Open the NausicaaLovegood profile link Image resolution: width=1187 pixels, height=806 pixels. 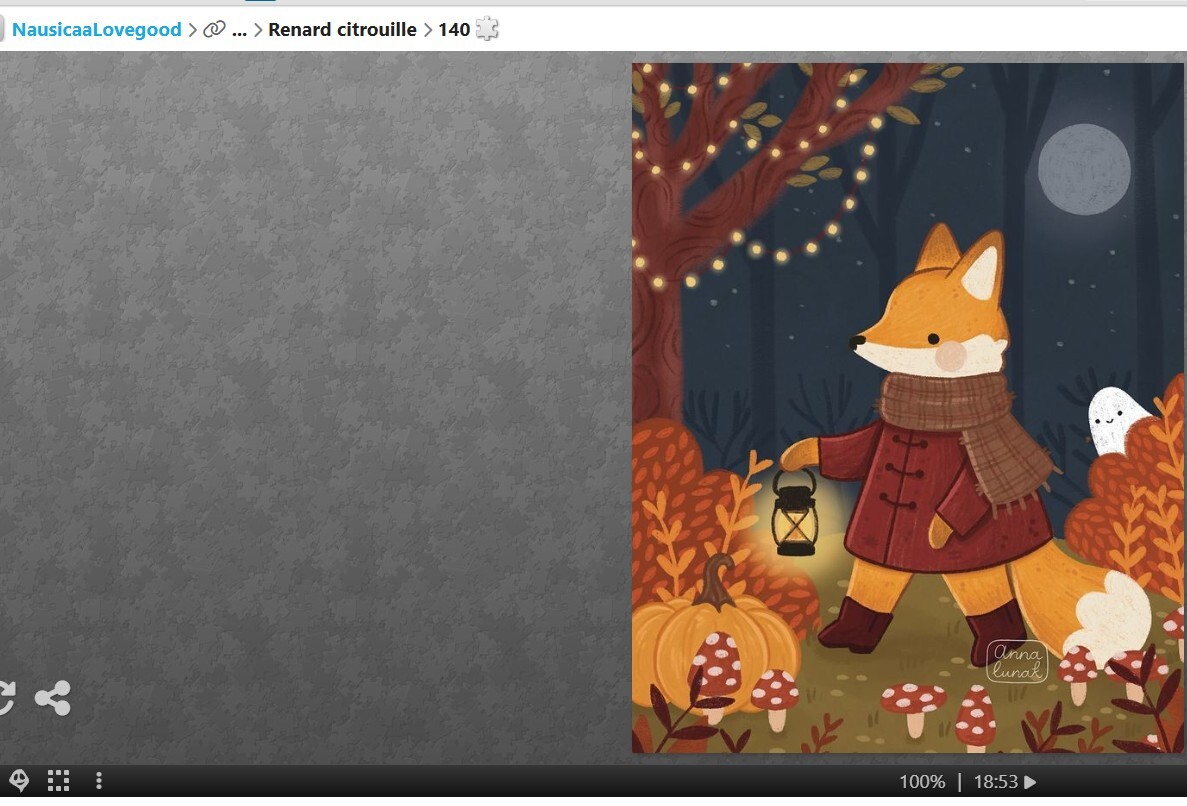click(x=96, y=30)
